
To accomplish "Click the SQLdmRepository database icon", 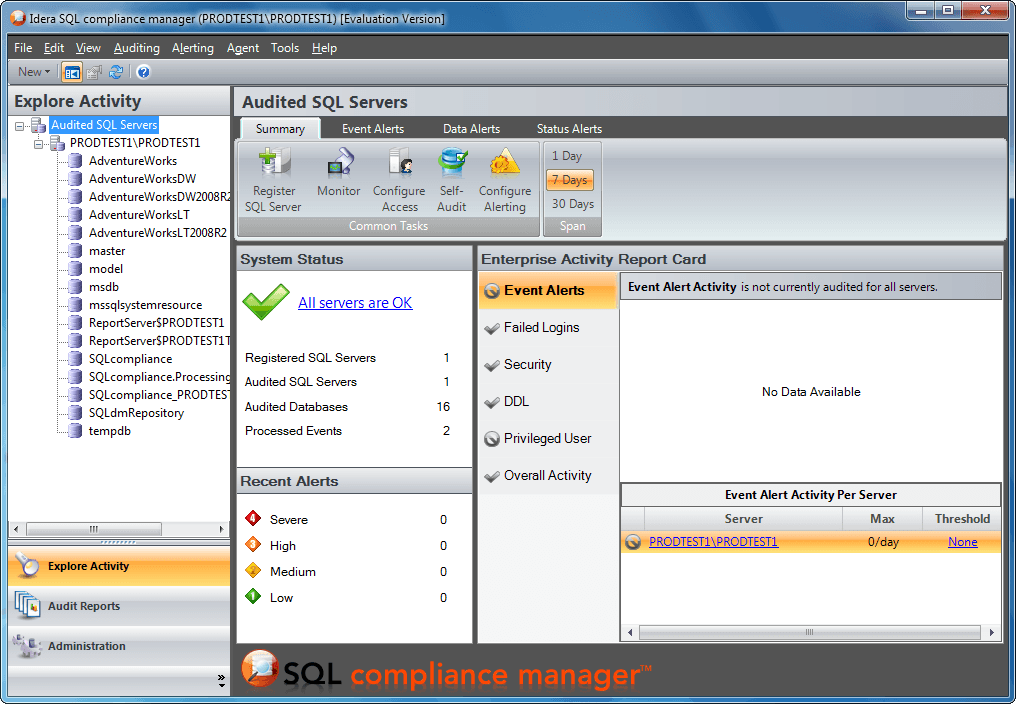I will (76, 413).
